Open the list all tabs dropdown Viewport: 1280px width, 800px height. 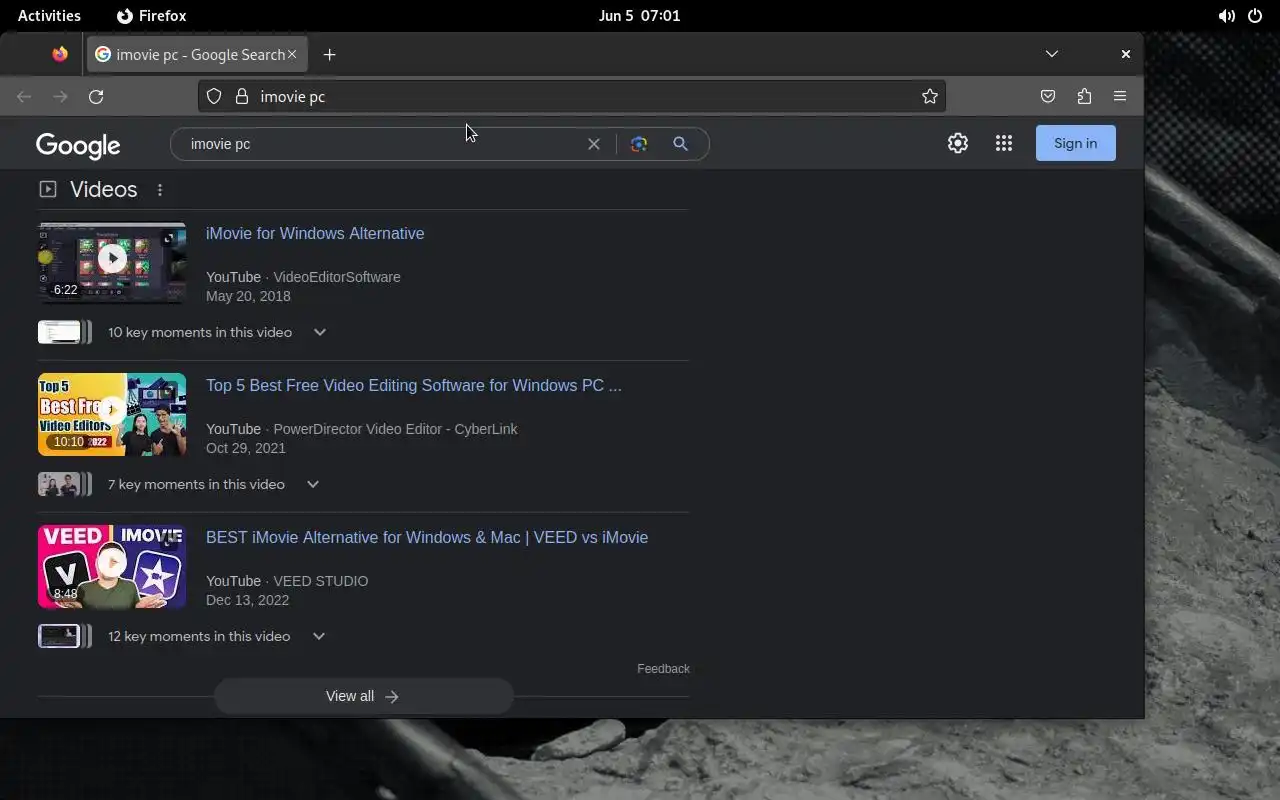pos(1051,54)
